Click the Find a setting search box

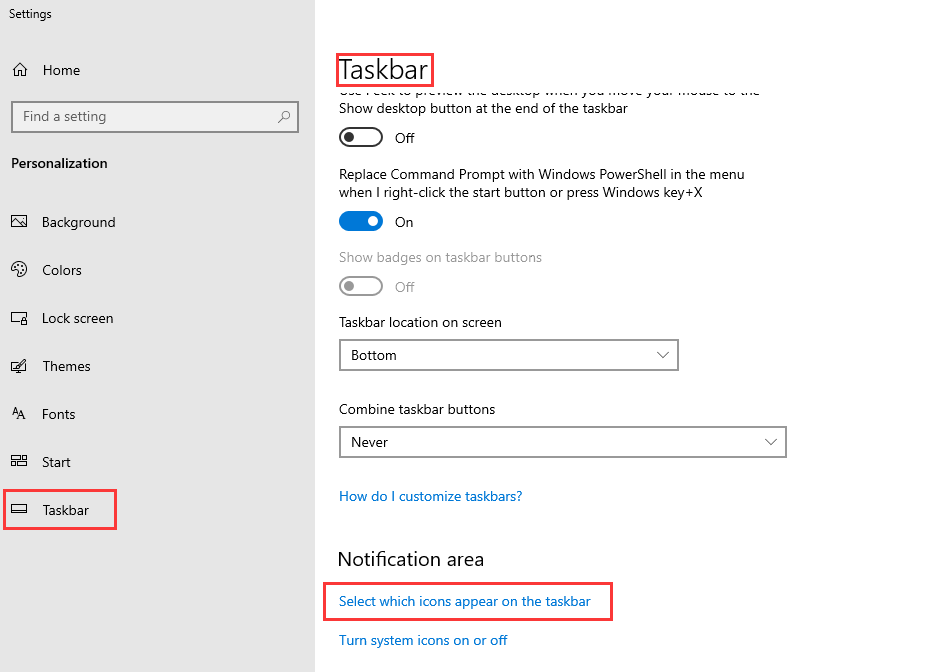[x=155, y=117]
